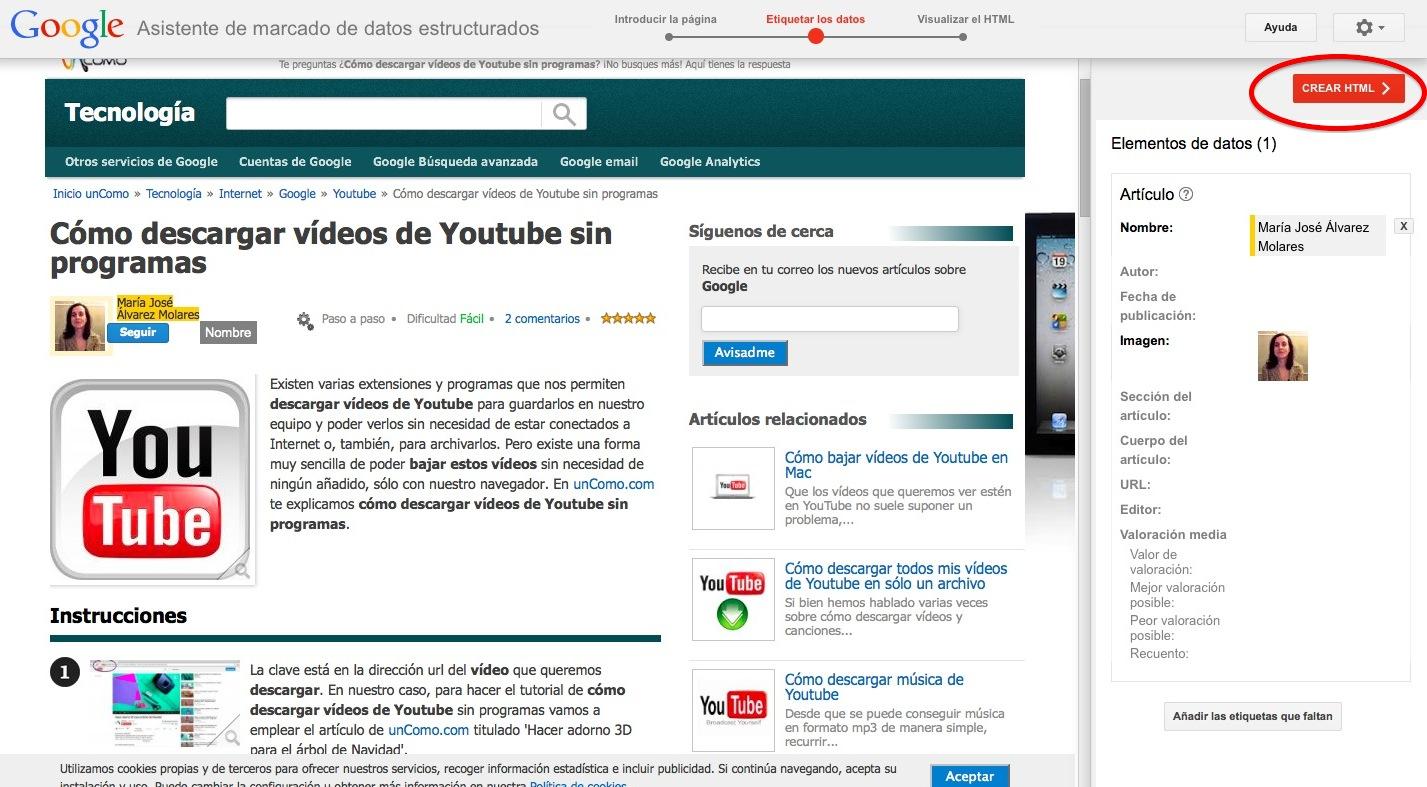Click Añadir las etiquetas que faltan button
Screen dimensions: 1427x787
coord(1252,716)
